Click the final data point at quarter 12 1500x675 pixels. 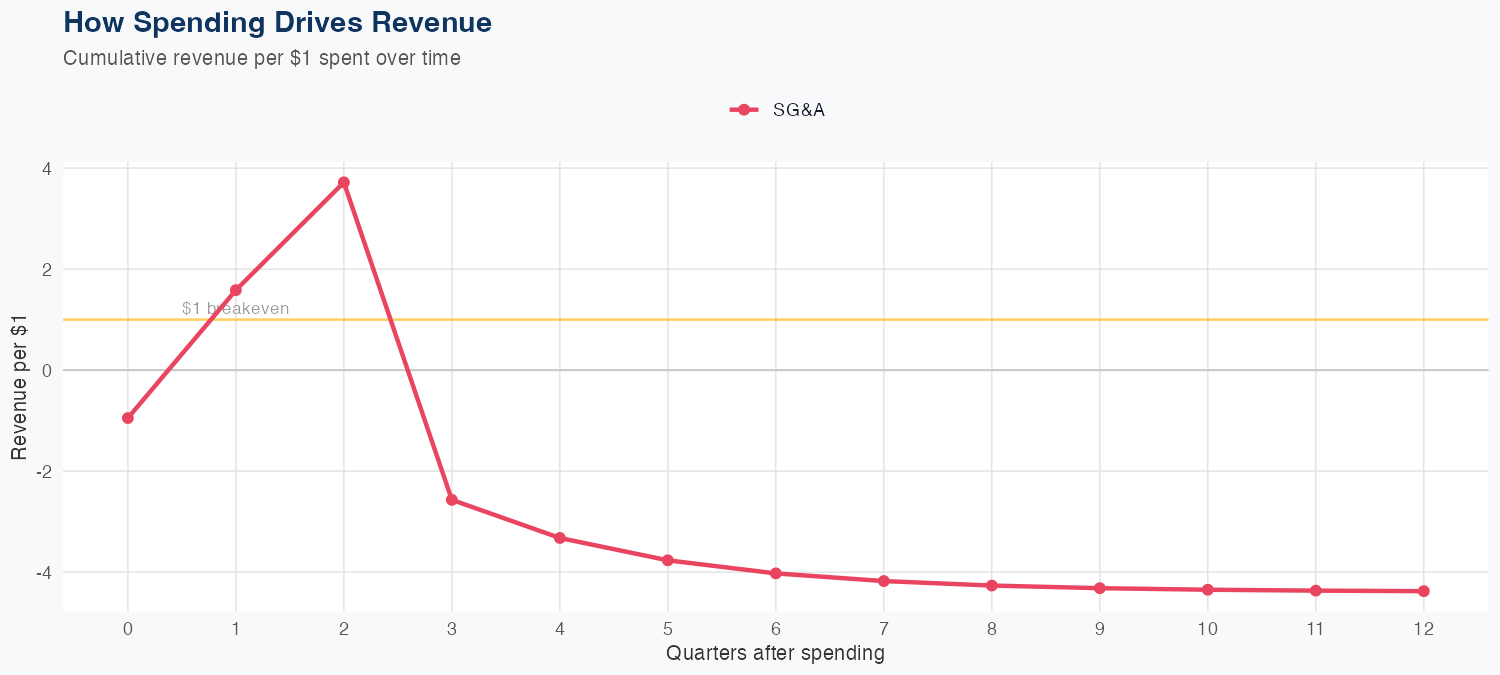(x=1424, y=591)
